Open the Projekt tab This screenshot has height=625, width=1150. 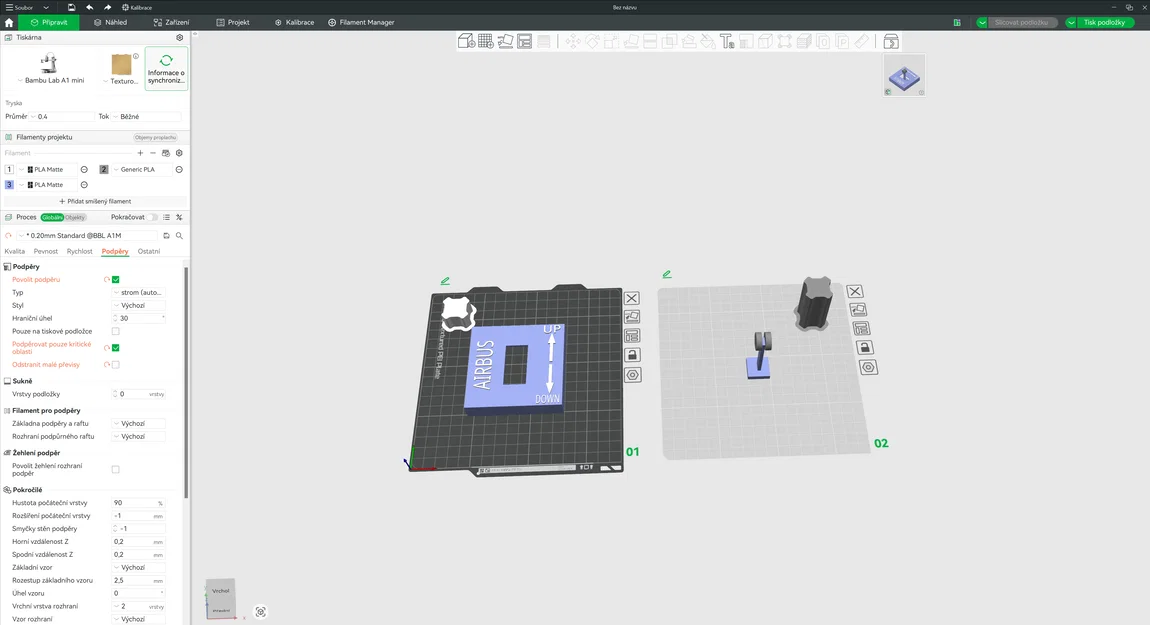[x=233, y=23]
